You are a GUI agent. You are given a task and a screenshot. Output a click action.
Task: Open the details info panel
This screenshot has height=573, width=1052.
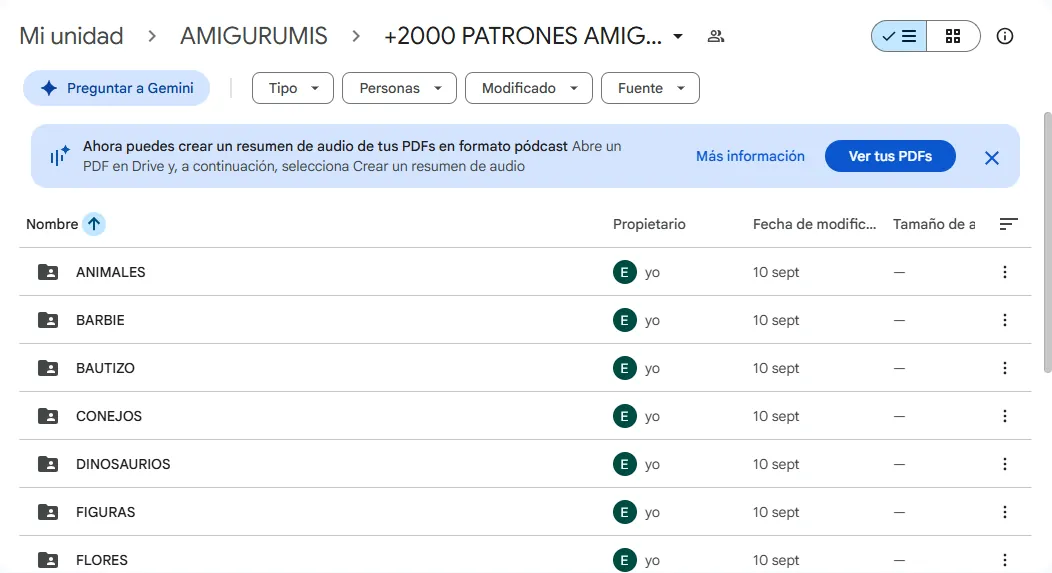1004,36
